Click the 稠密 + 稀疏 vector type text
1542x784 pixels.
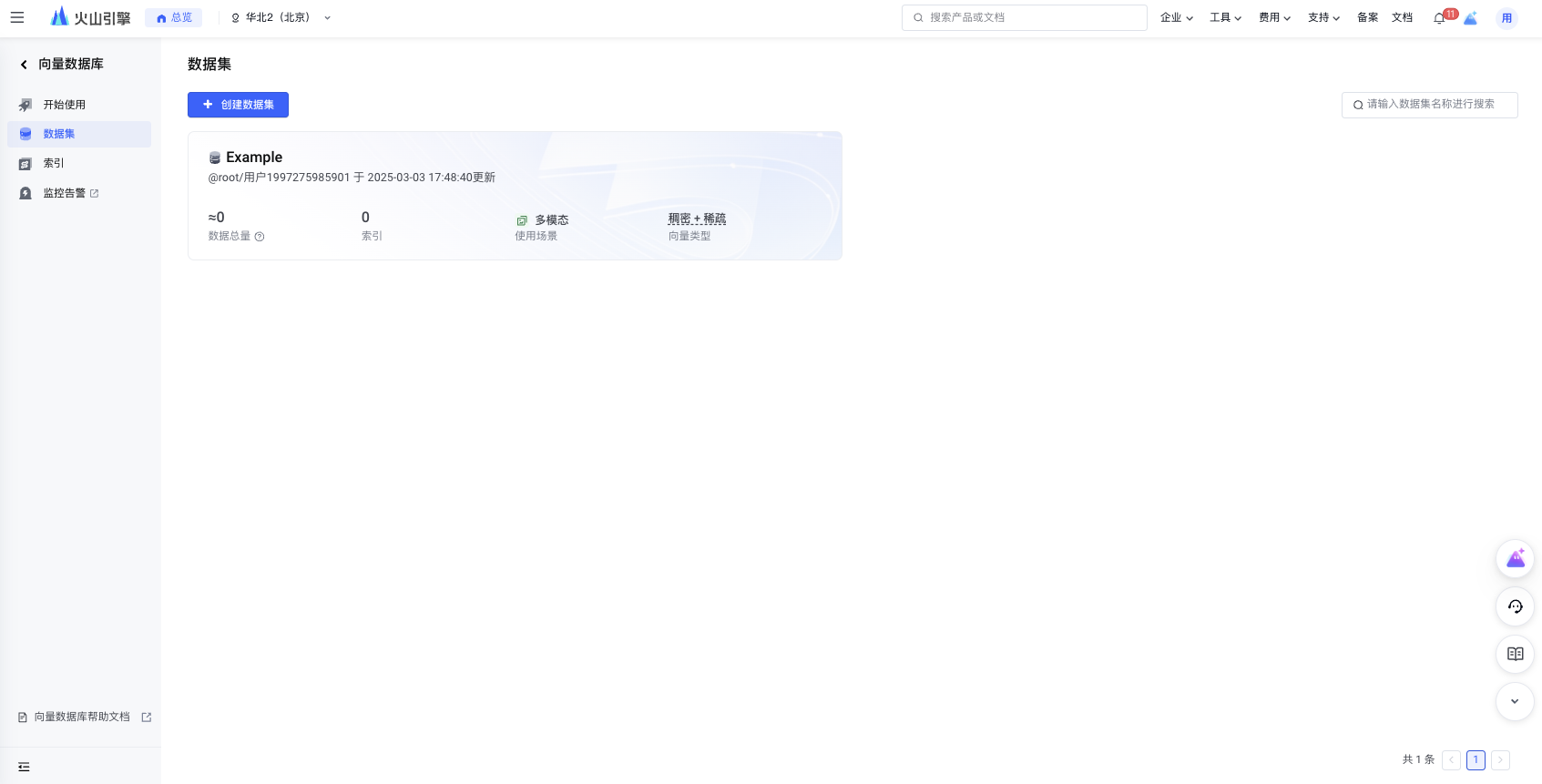[x=697, y=219]
